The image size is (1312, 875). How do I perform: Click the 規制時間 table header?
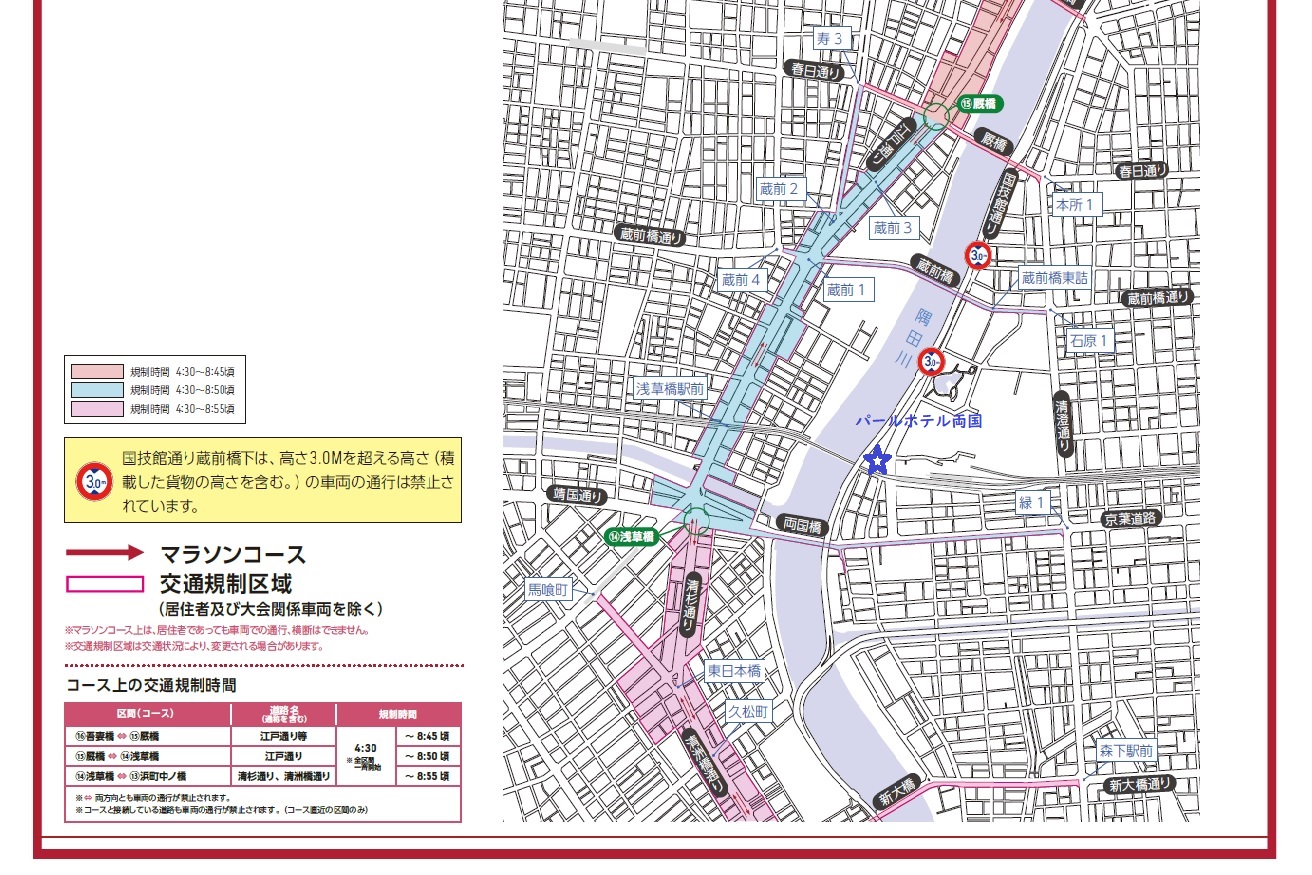point(398,715)
